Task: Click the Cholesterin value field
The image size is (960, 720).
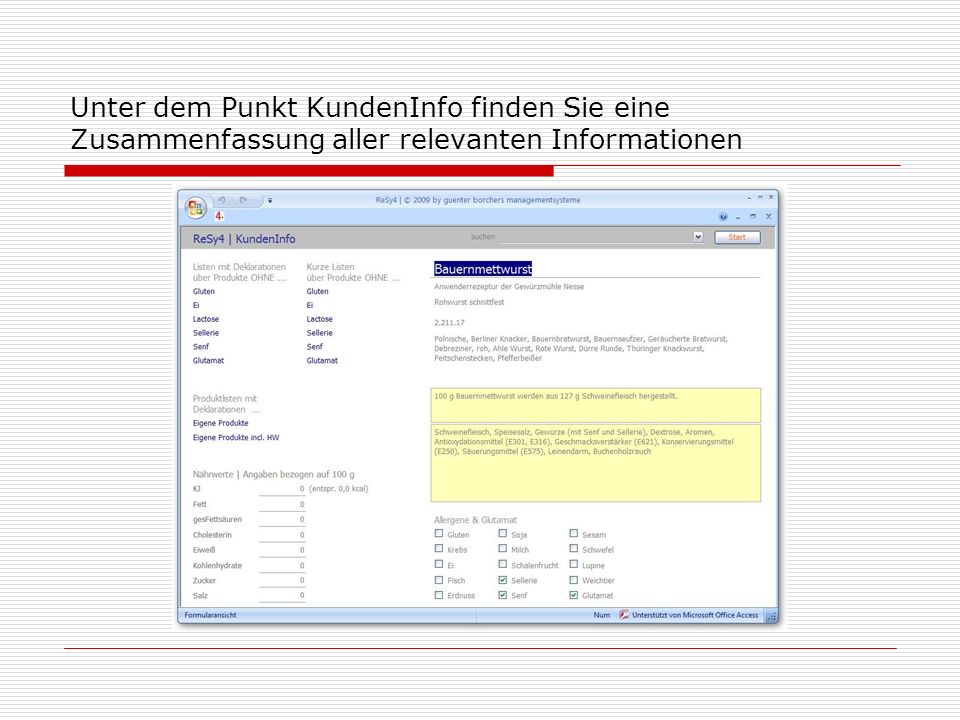Action: [282, 534]
